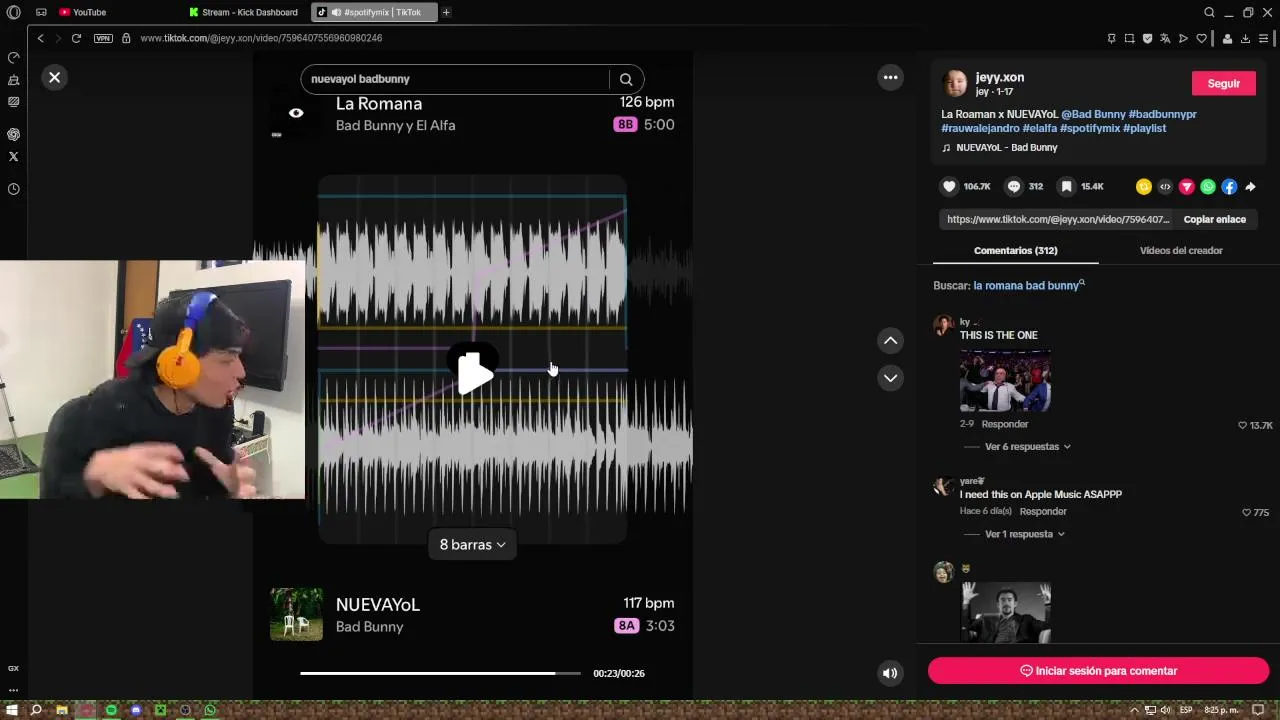Screen dimensions: 1280x720
Task: Open browser downloads icon
Action: point(1245,38)
